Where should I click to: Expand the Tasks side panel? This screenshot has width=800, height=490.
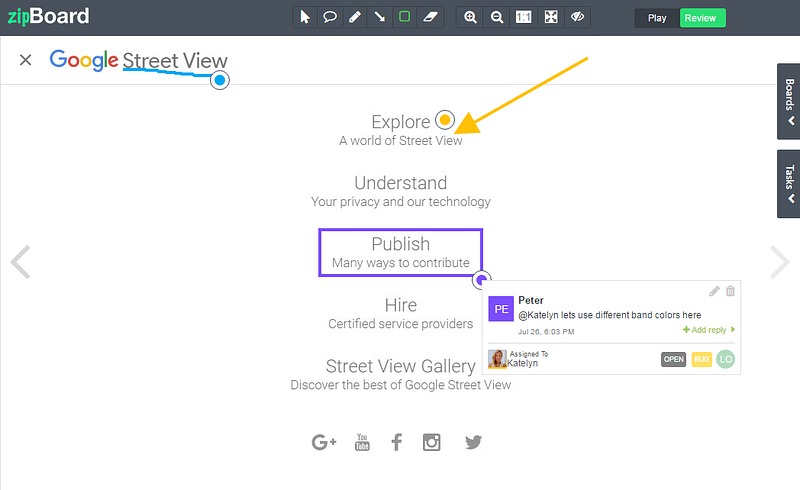pyautogui.click(x=789, y=184)
